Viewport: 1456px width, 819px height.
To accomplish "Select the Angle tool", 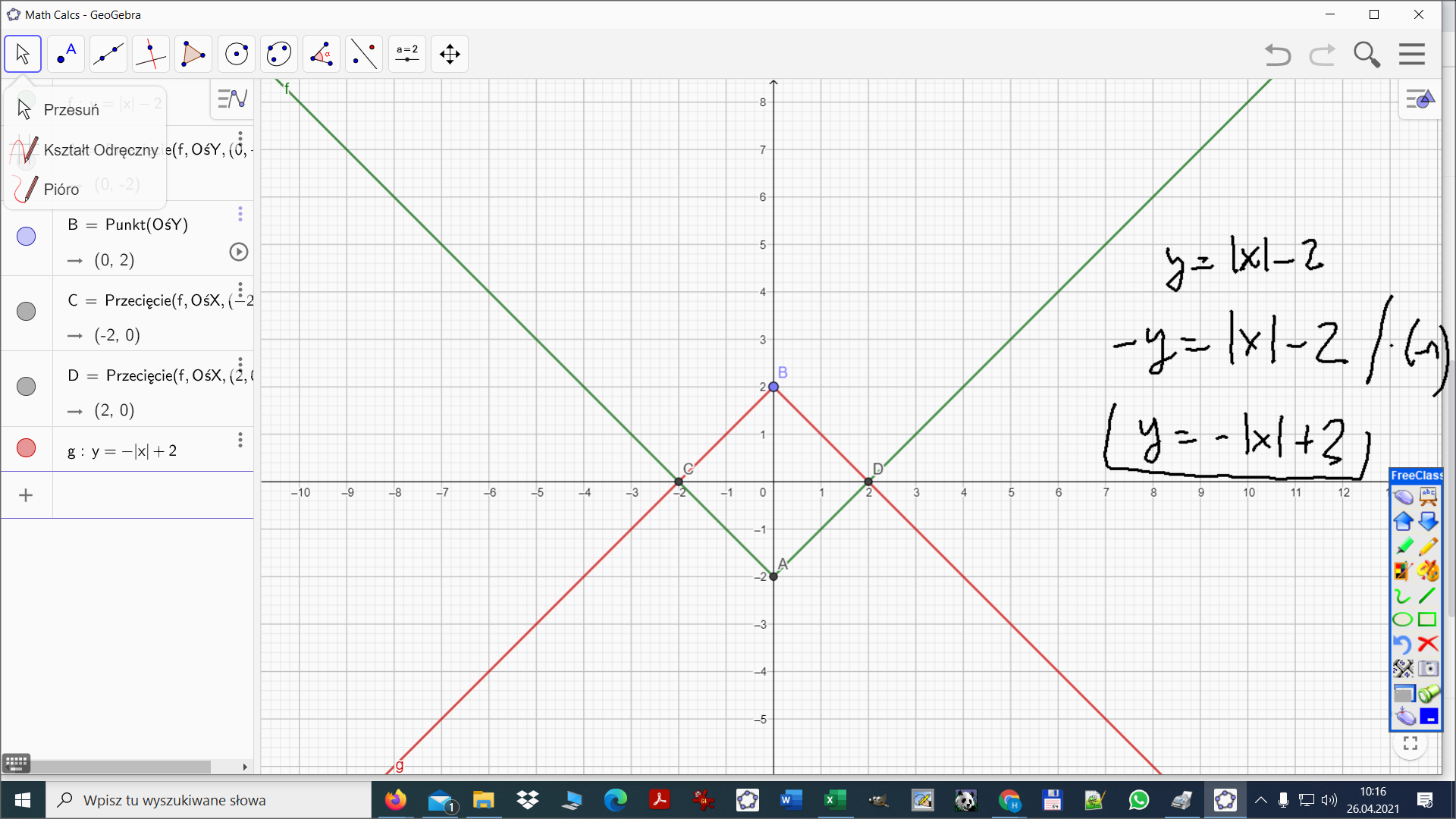I will coord(322,54).
